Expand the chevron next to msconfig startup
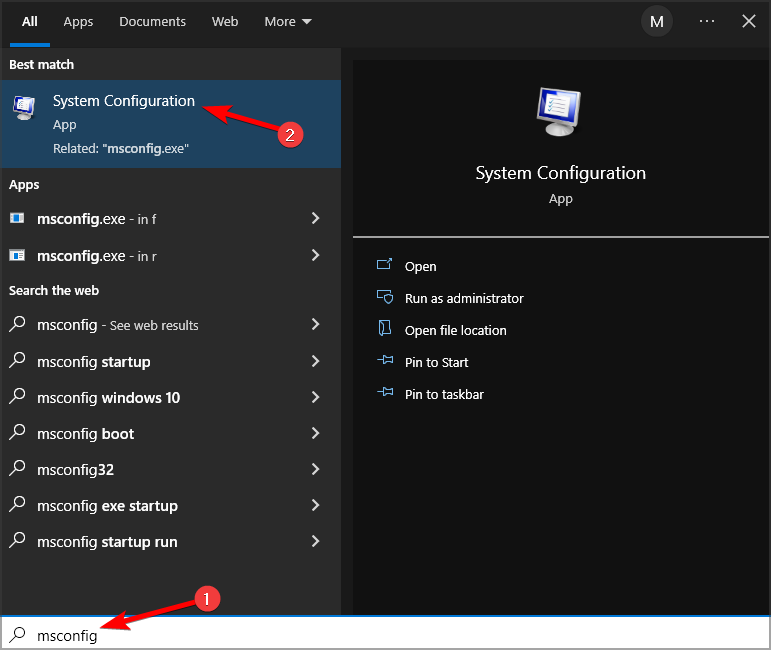The width and height of the screenshot is (771, 650). click(x=315, y=361)
